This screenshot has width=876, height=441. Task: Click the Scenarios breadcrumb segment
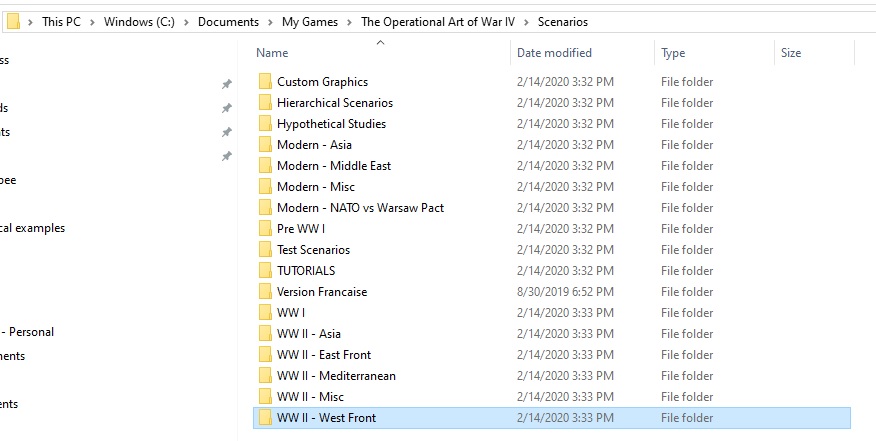click(x=563, y=22)
